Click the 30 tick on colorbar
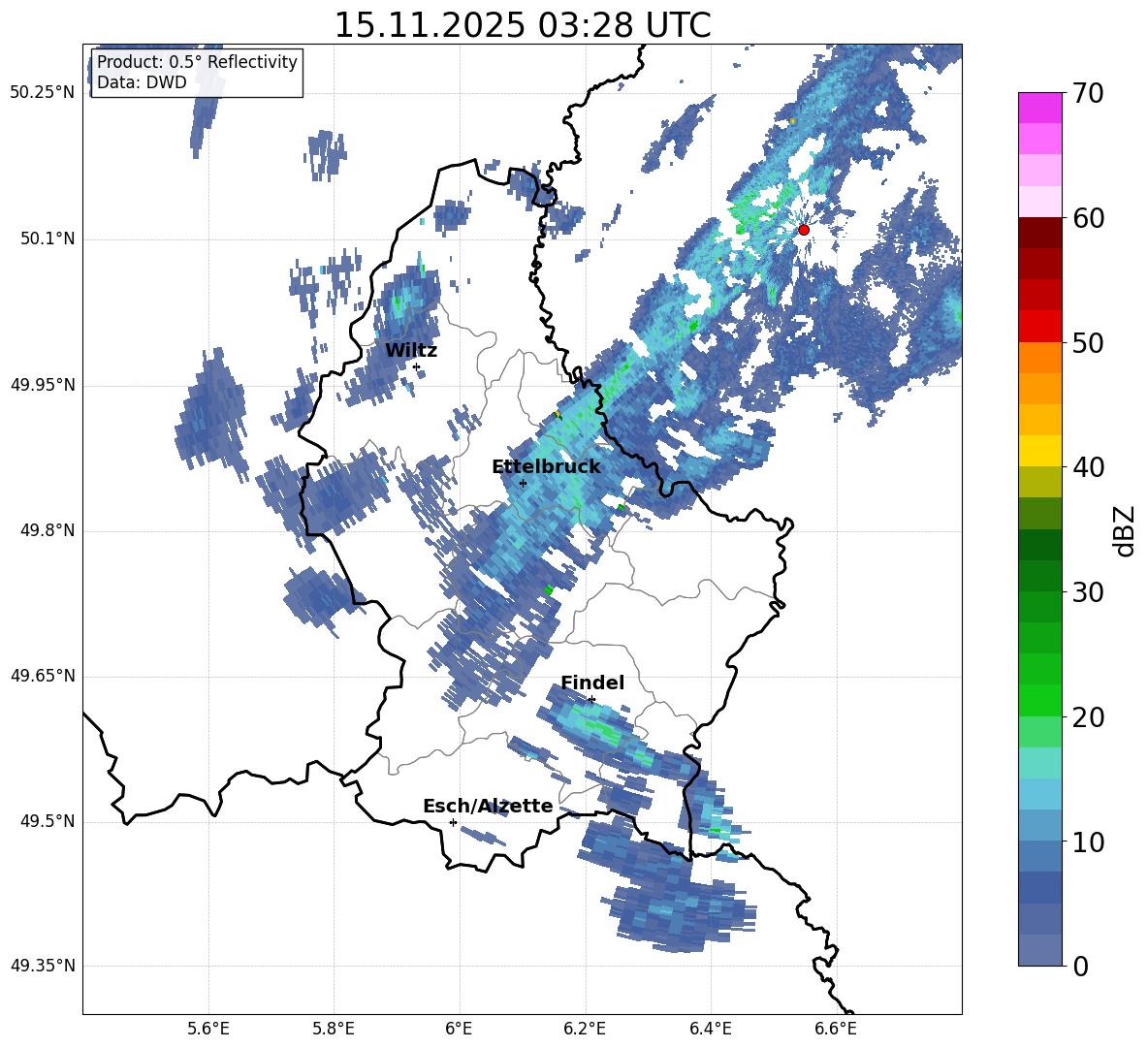 coord(1088,592)
